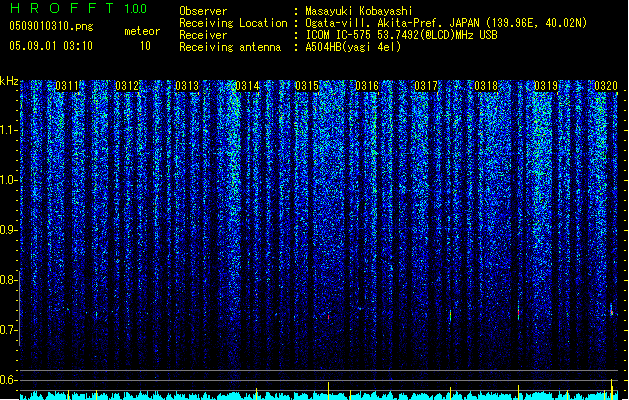
Task: Click the 0319 time marker
Action: pos(546,86)
